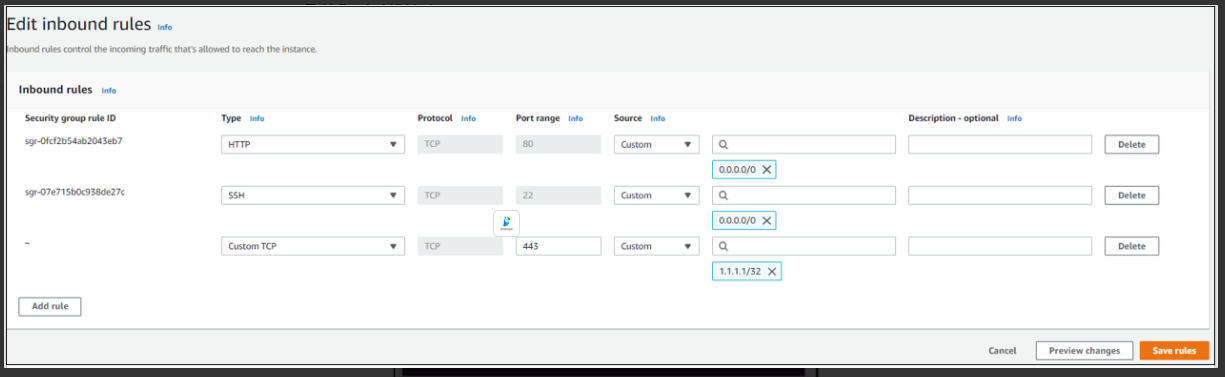The image size is (1225, 377).
Task: Click the source search field in Custom TCP rule
Action: [804, 246]
